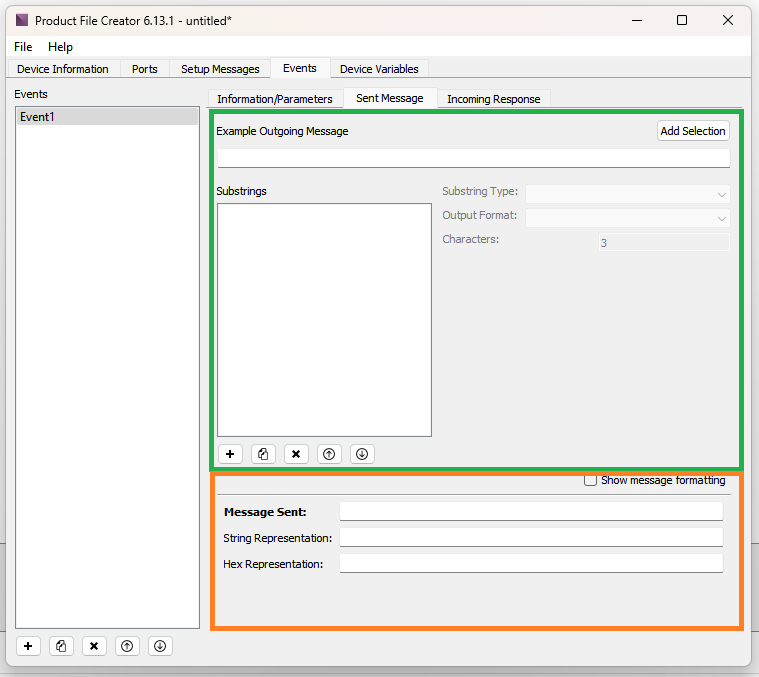Add a new substring with plus icon

tap(230, 454)
